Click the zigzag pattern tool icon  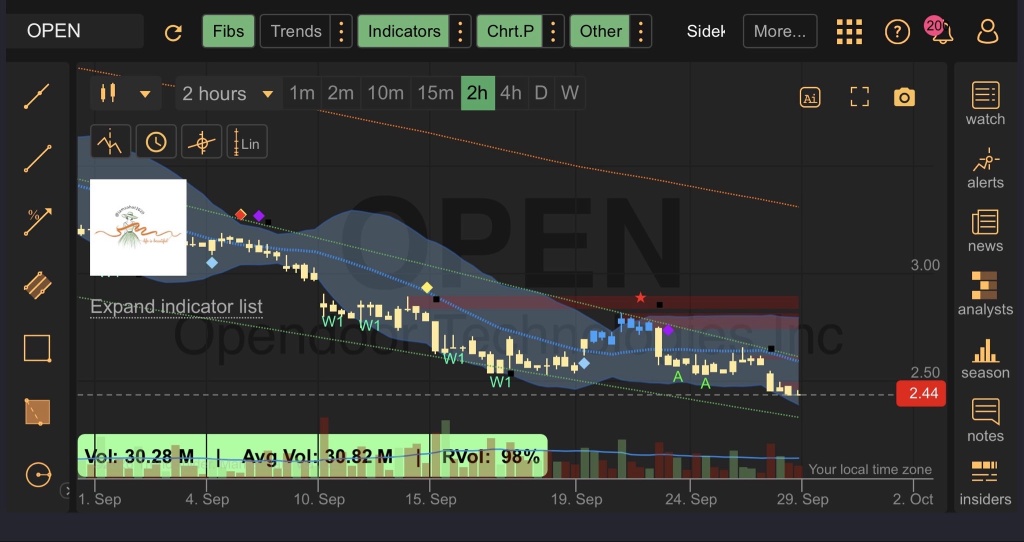[x=110, y=142]
